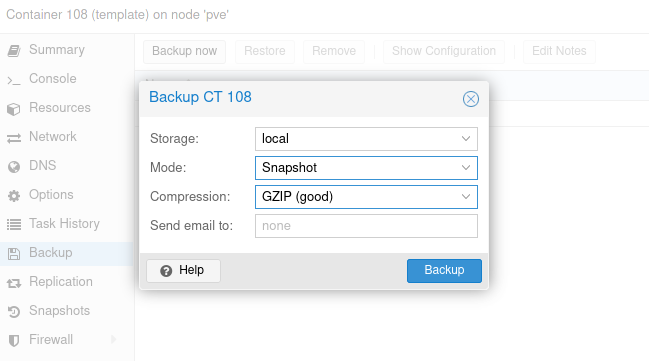This screenshot has width=649, height=361.
Task: Click the Help button in dialog
Action: (183, 271)
